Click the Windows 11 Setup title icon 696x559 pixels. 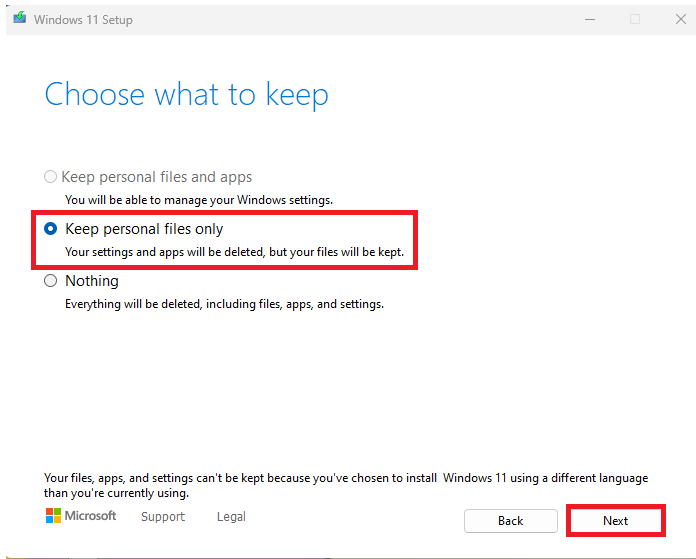(x=20, y=19)
